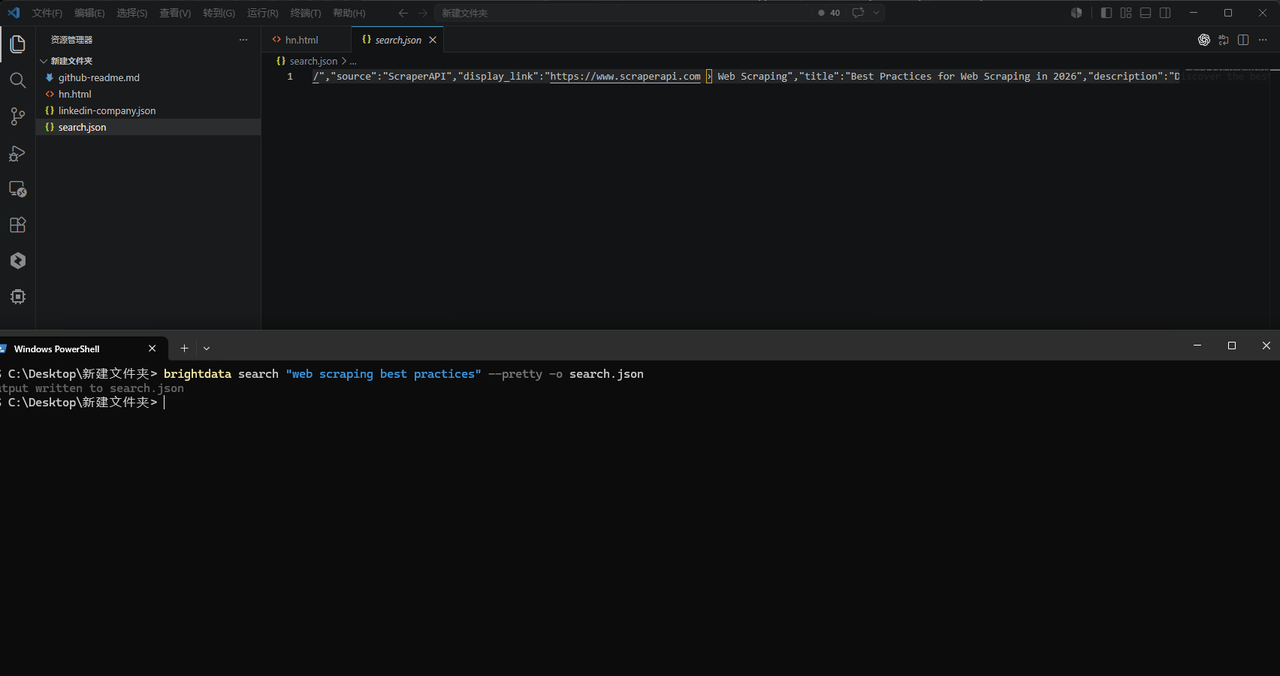Open the Explorer view in activity bar
1280x676 pixels.
[17, 44]
